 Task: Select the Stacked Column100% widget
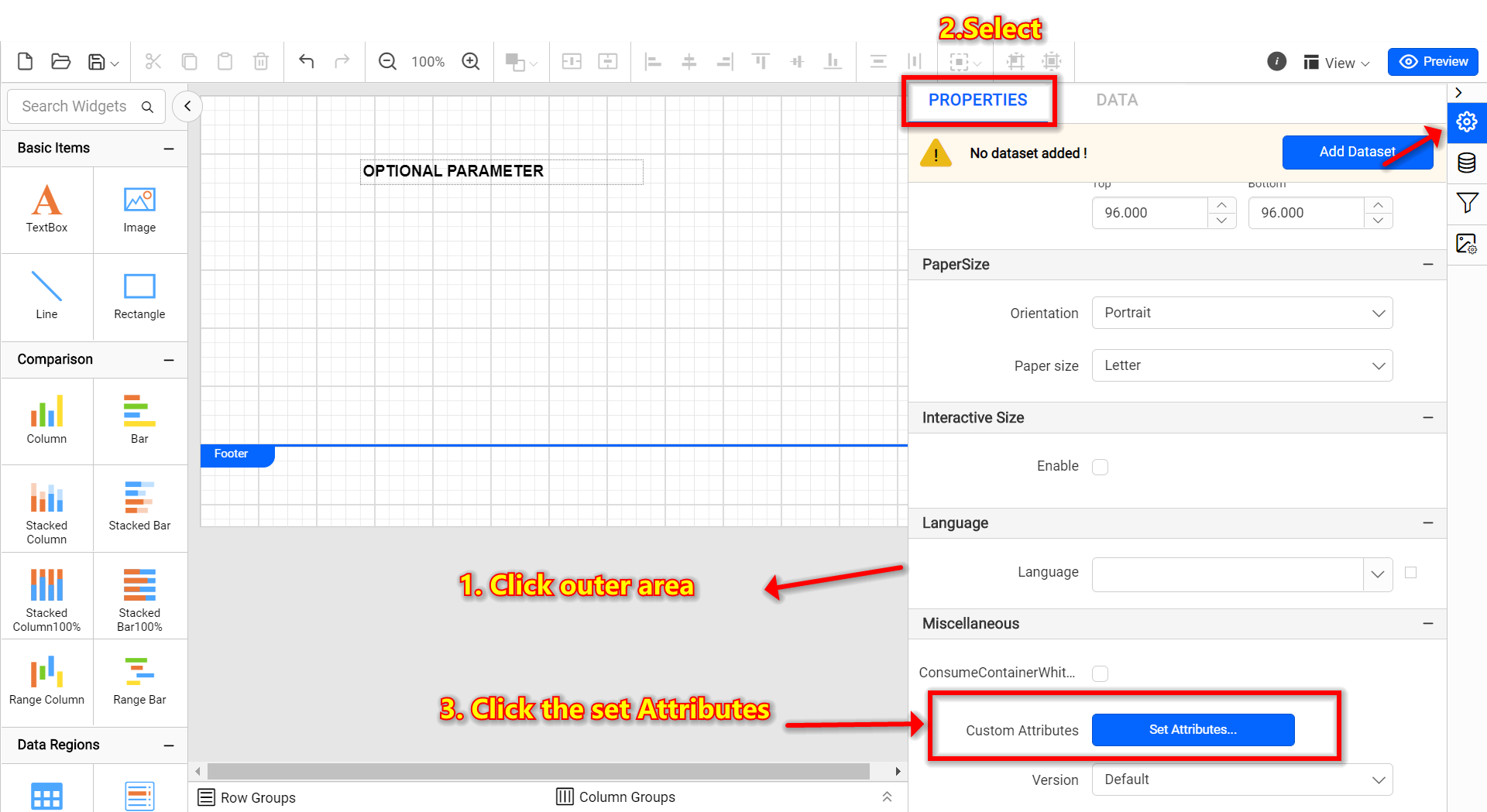tap(47, 595)
